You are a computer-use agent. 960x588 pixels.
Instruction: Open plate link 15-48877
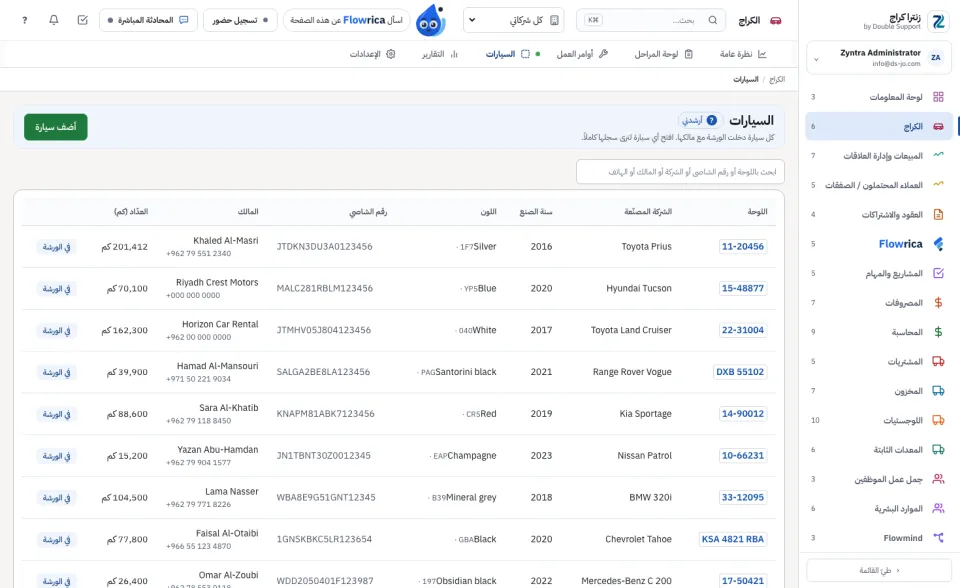coord(743,288)
